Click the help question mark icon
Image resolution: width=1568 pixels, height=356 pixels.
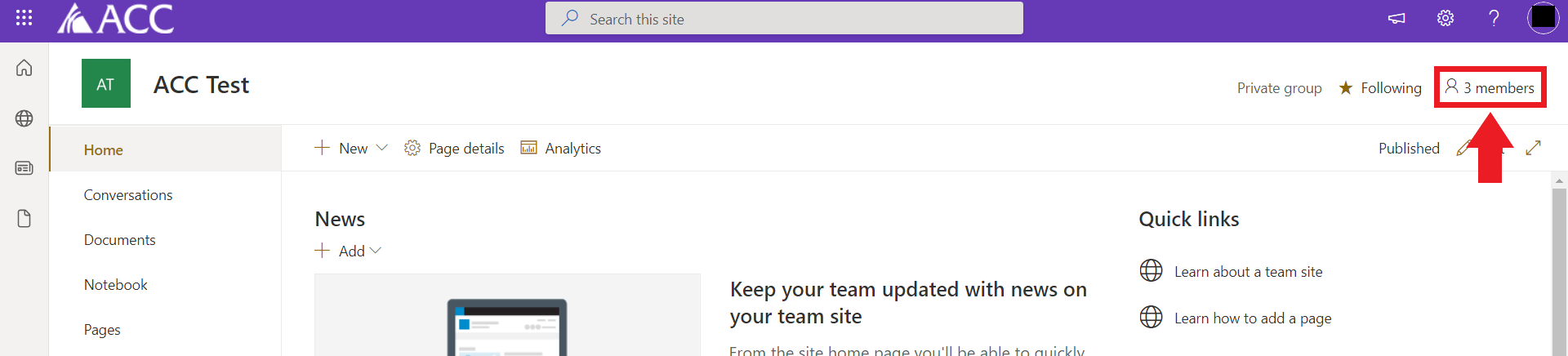click(x=1494, y=18)
